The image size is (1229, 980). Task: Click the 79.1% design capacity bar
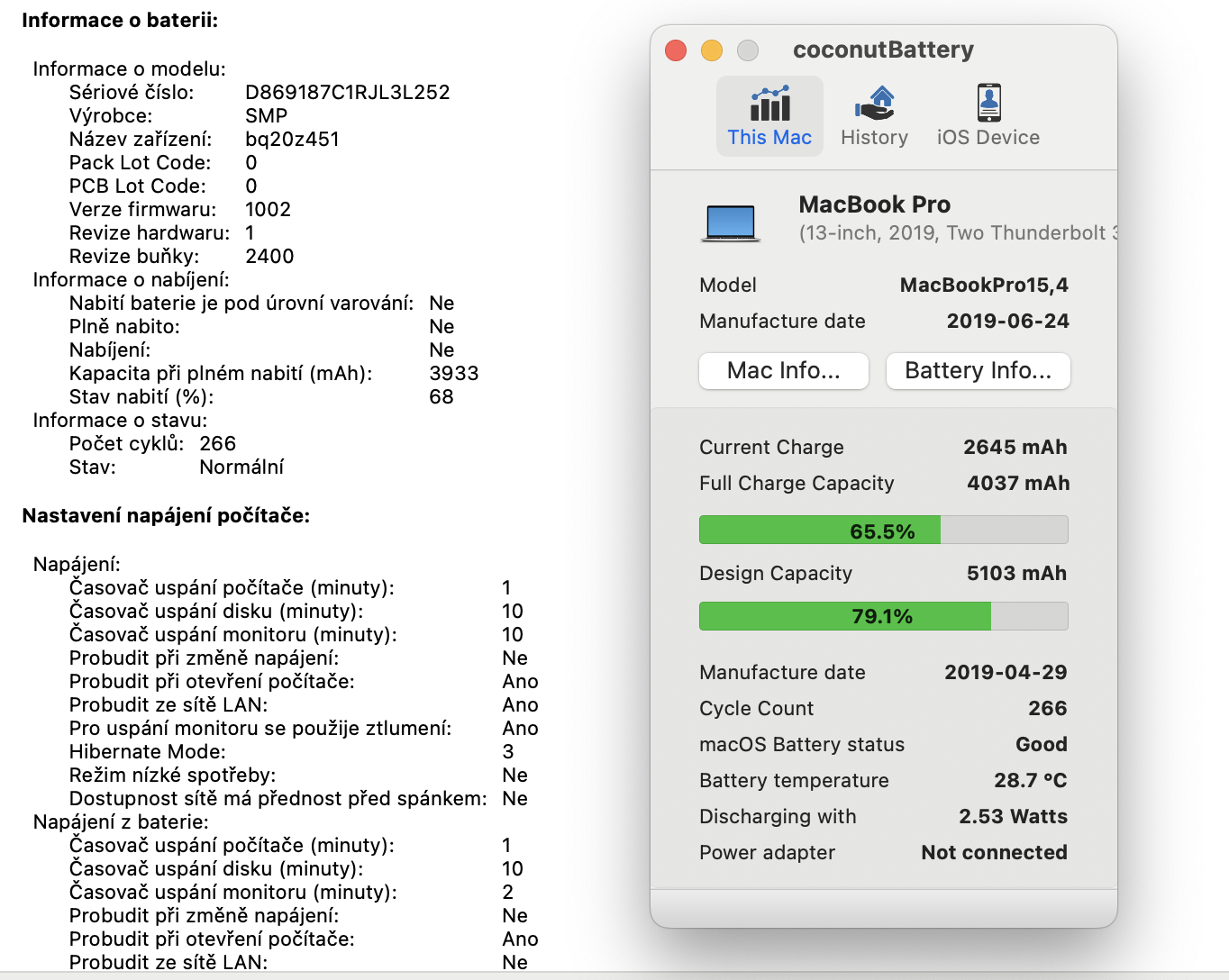point(884,616)
